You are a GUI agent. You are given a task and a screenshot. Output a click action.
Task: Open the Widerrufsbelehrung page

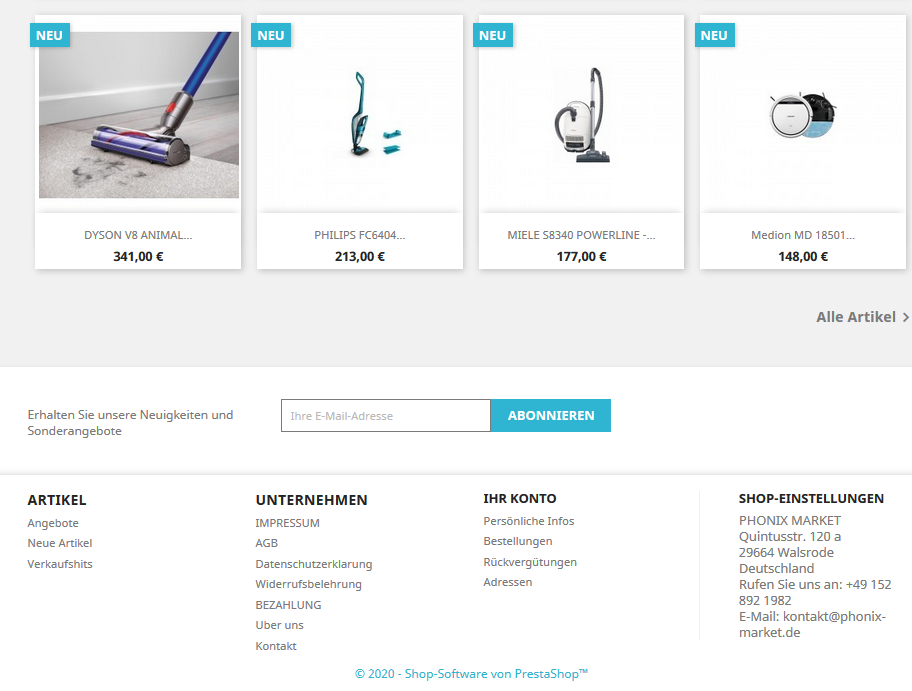tap(308, 584)
